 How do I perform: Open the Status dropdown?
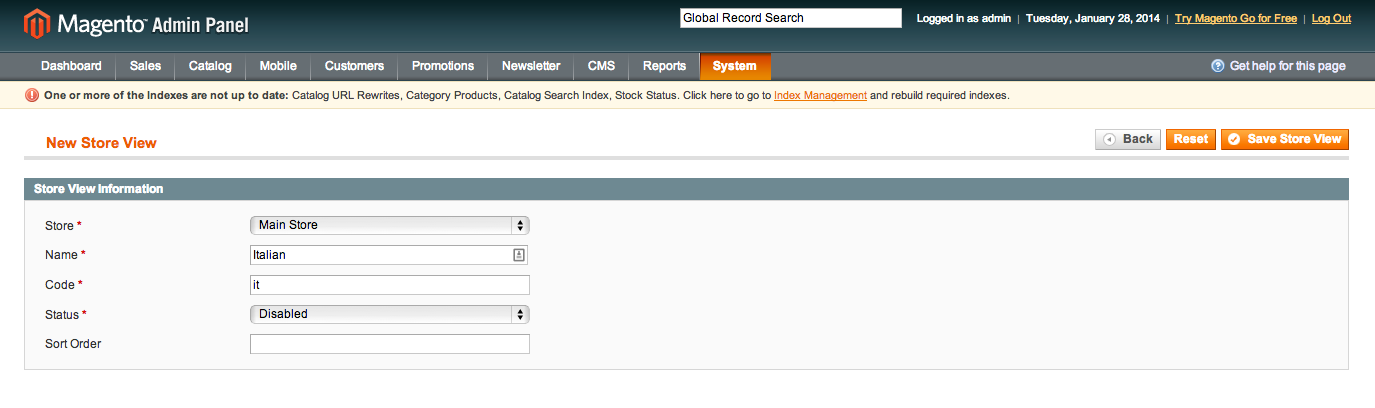tap(389, 314)
